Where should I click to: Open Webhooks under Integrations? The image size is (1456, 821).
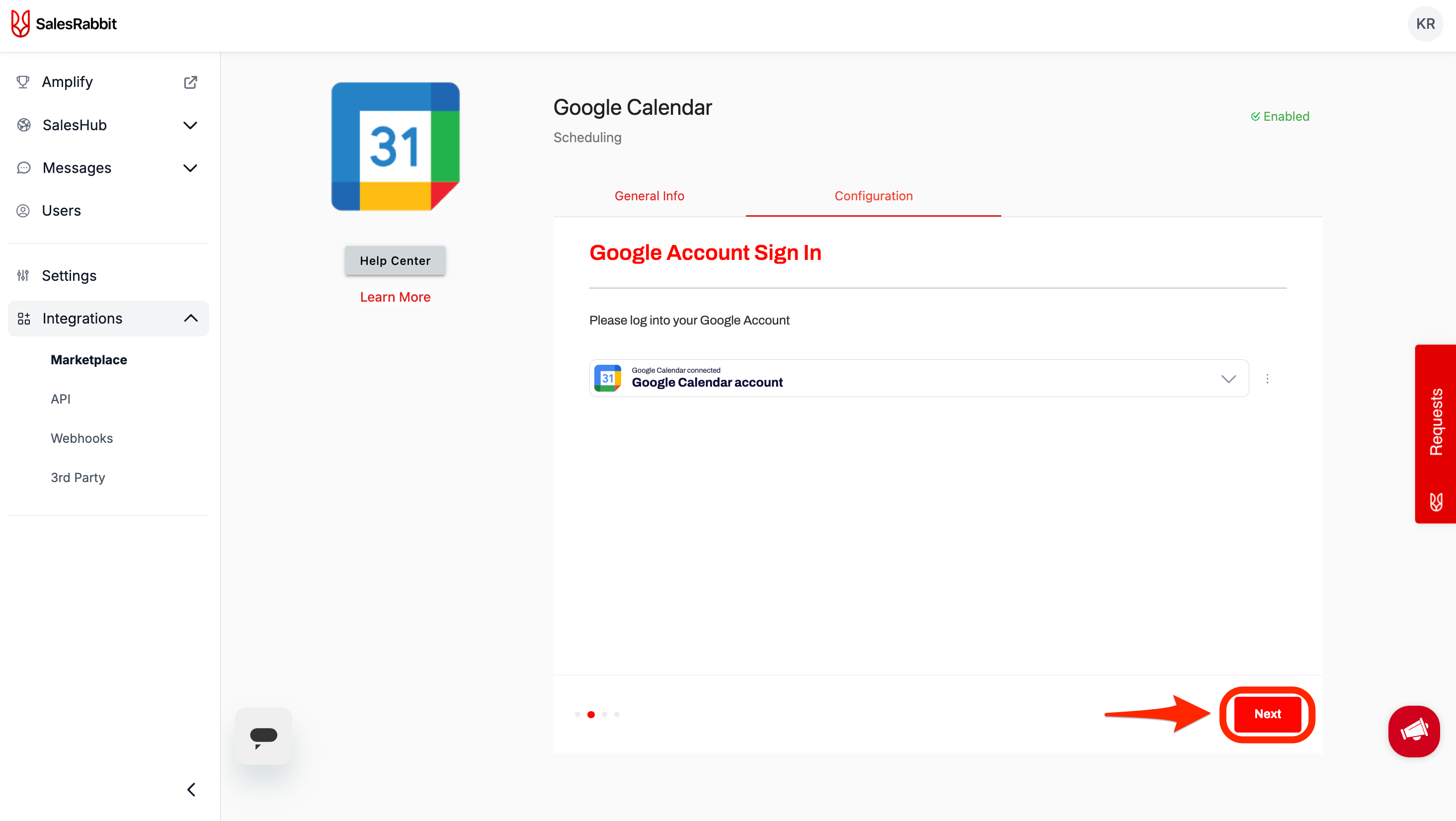pyautogui.click(x=82, y=438)
